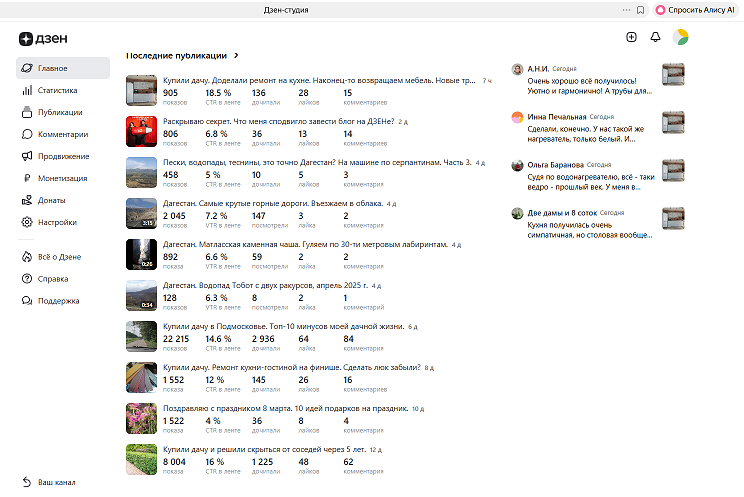Click the avatar of А.Н.И.

pyautogui.click(x=517, y=69)
